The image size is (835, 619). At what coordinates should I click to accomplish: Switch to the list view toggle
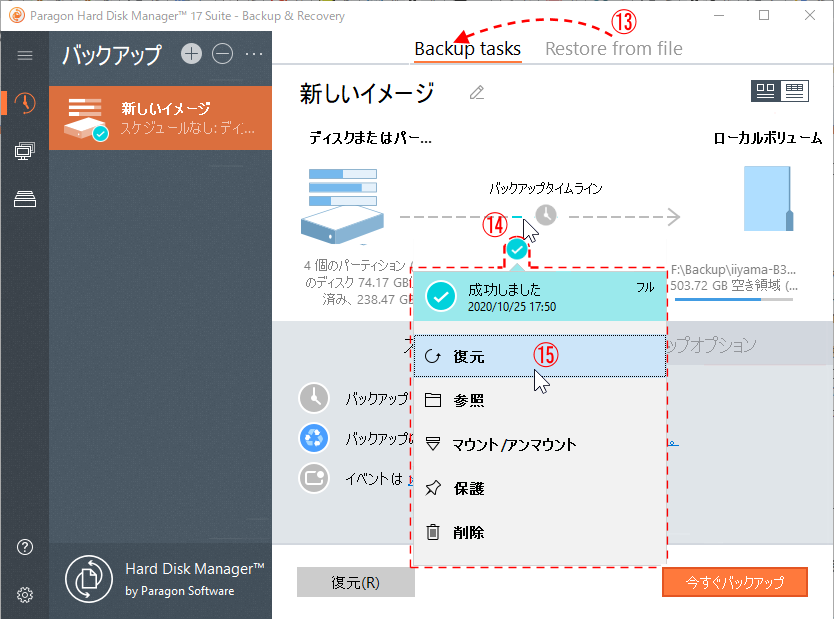(x=795, y=91)
